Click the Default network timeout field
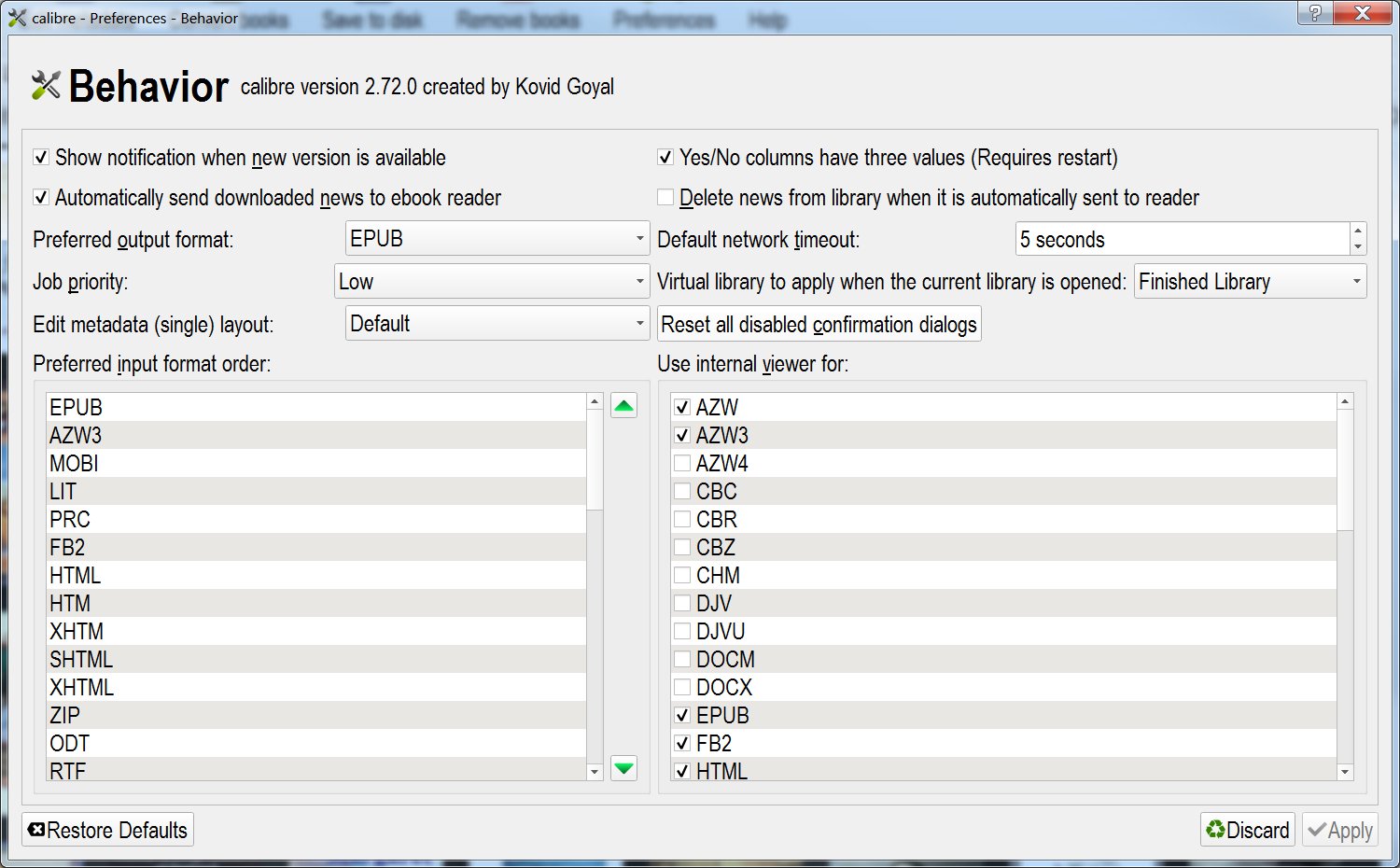Image resolution: width=1400 pixels, height=868 pixels. coord(1183,239)
